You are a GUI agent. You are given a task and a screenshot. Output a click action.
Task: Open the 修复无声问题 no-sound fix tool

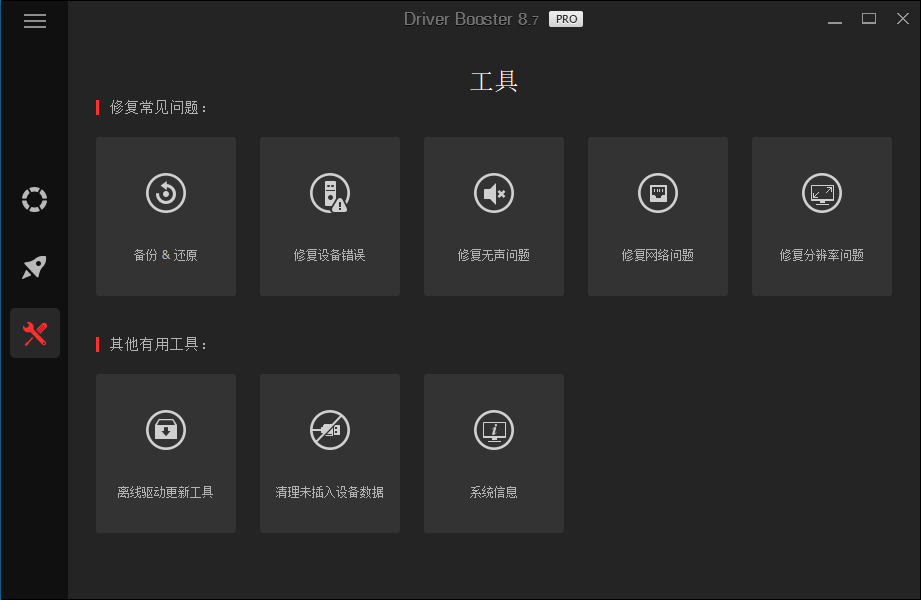(493, 216)
